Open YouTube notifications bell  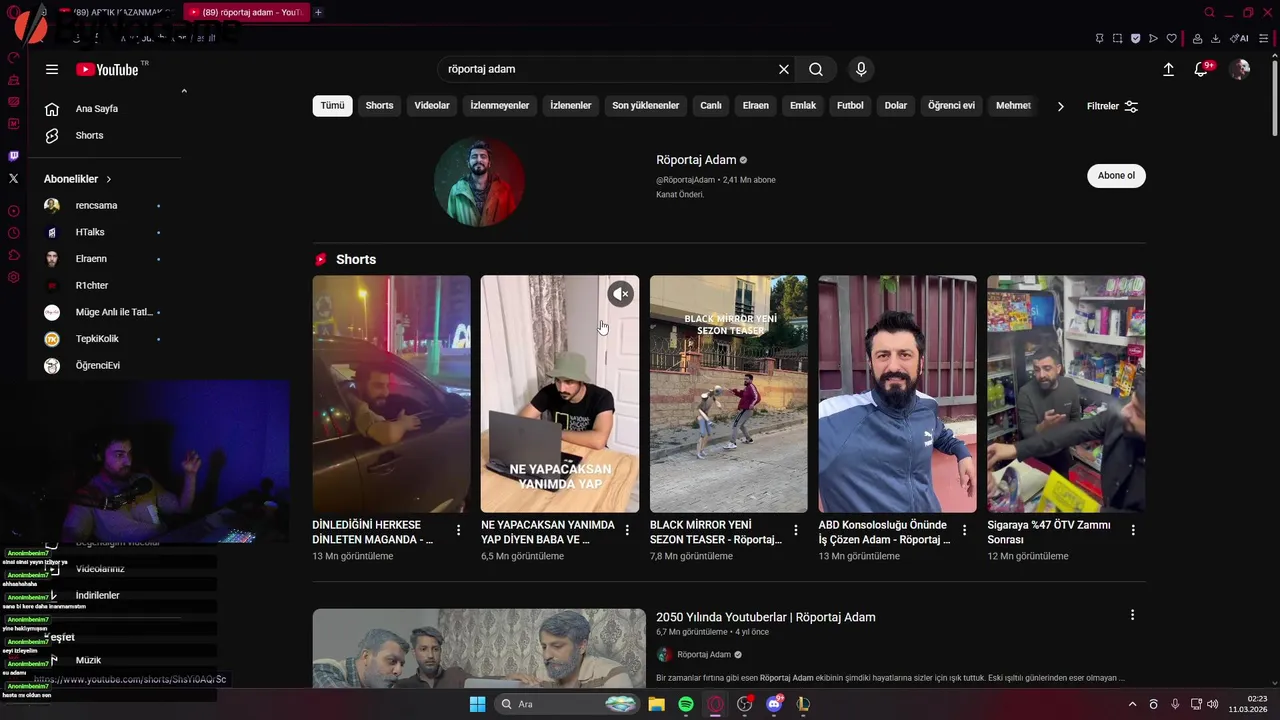coord(1202,69)
